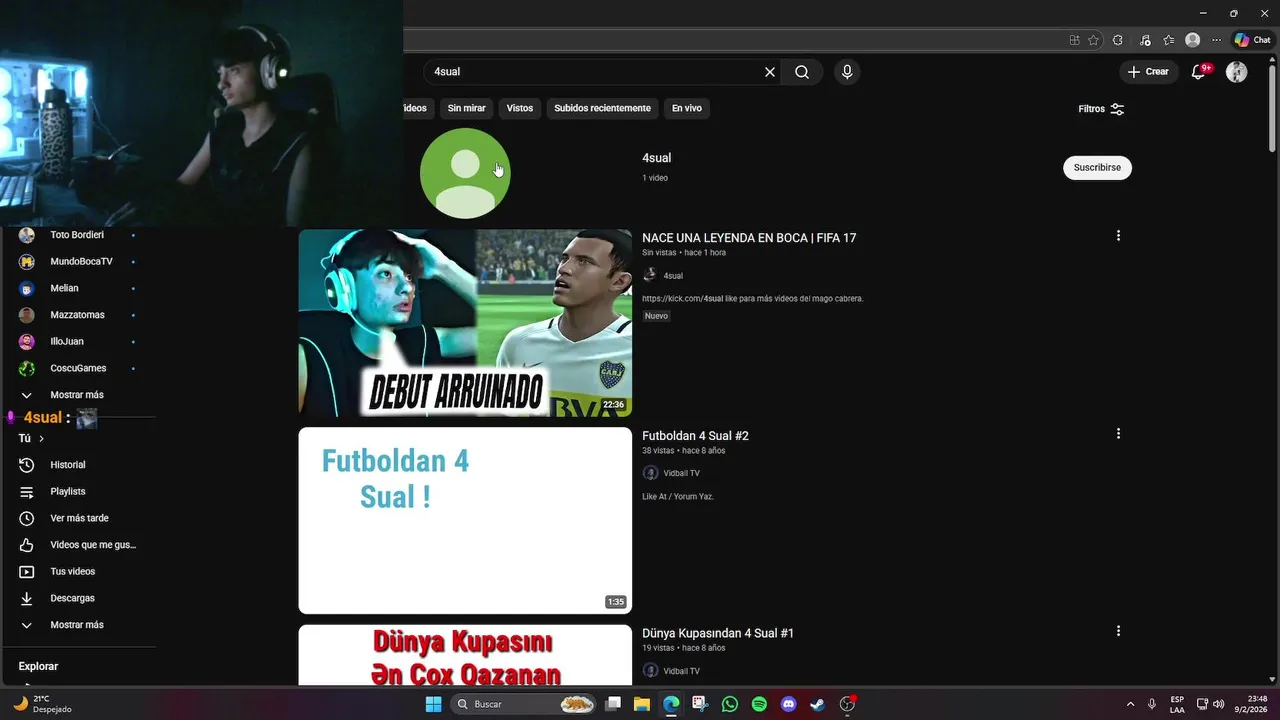Start voice search with microphone icon
Image resolution: width=1280 pixels, height=720 pixels.
pyautogui.click(x=847, y=72)
